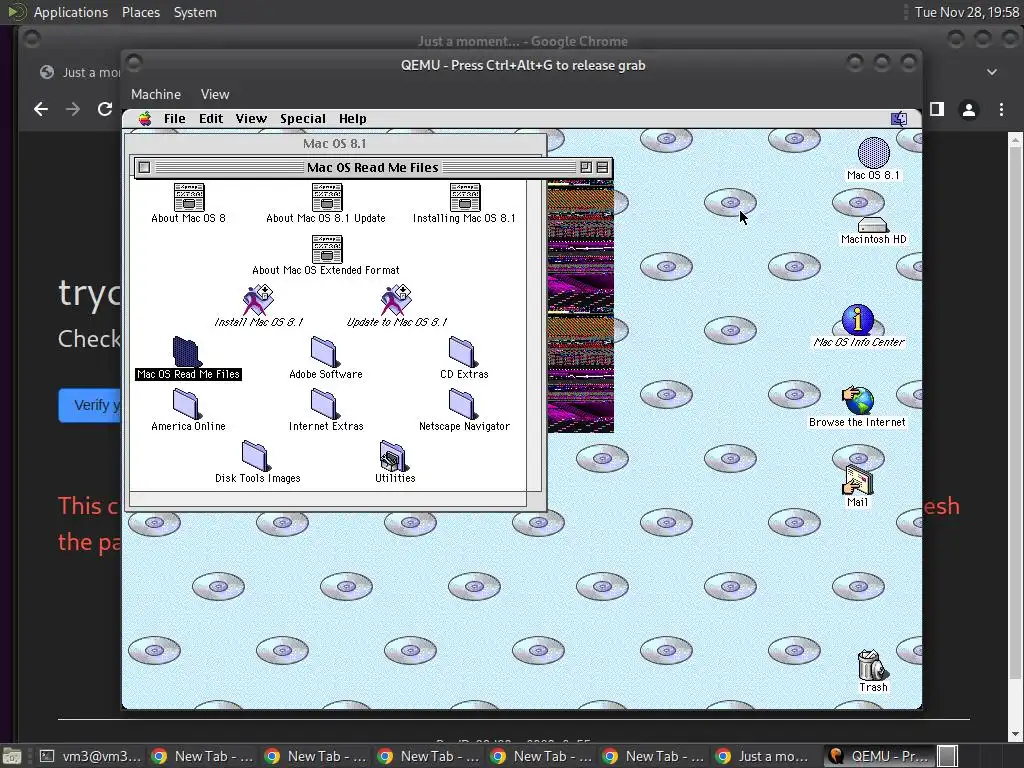Screen dimensions: 1024x768
Task: Collapse the Mac OS Read Me Files window
Action: tap(602, 168)
